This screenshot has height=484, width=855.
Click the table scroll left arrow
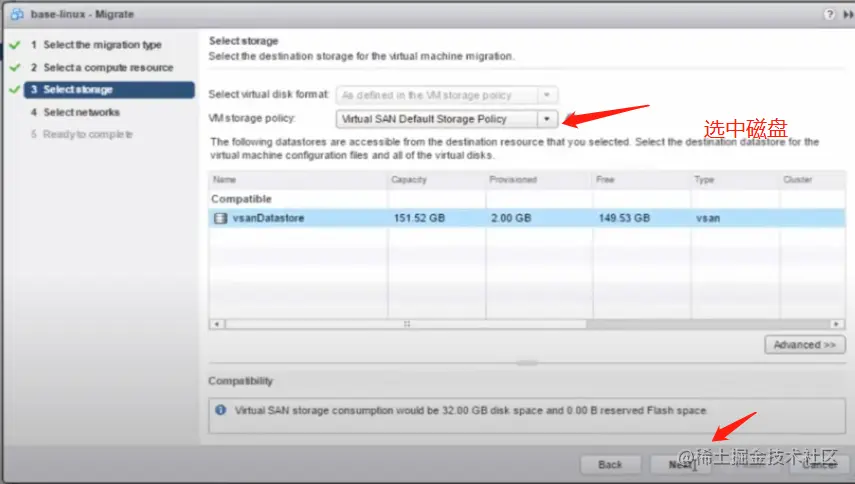pos(217,324)
